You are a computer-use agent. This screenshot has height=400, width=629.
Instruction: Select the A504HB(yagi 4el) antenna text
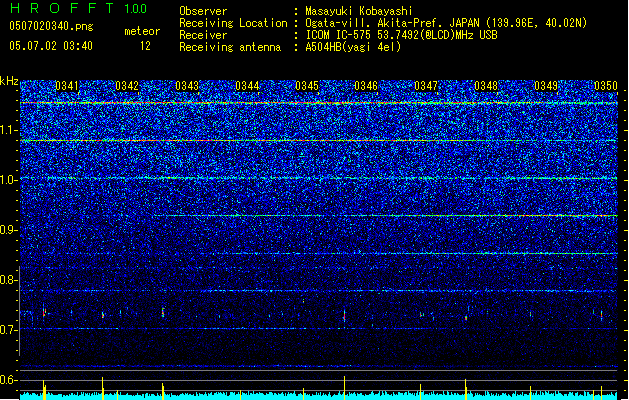(353, 47)
